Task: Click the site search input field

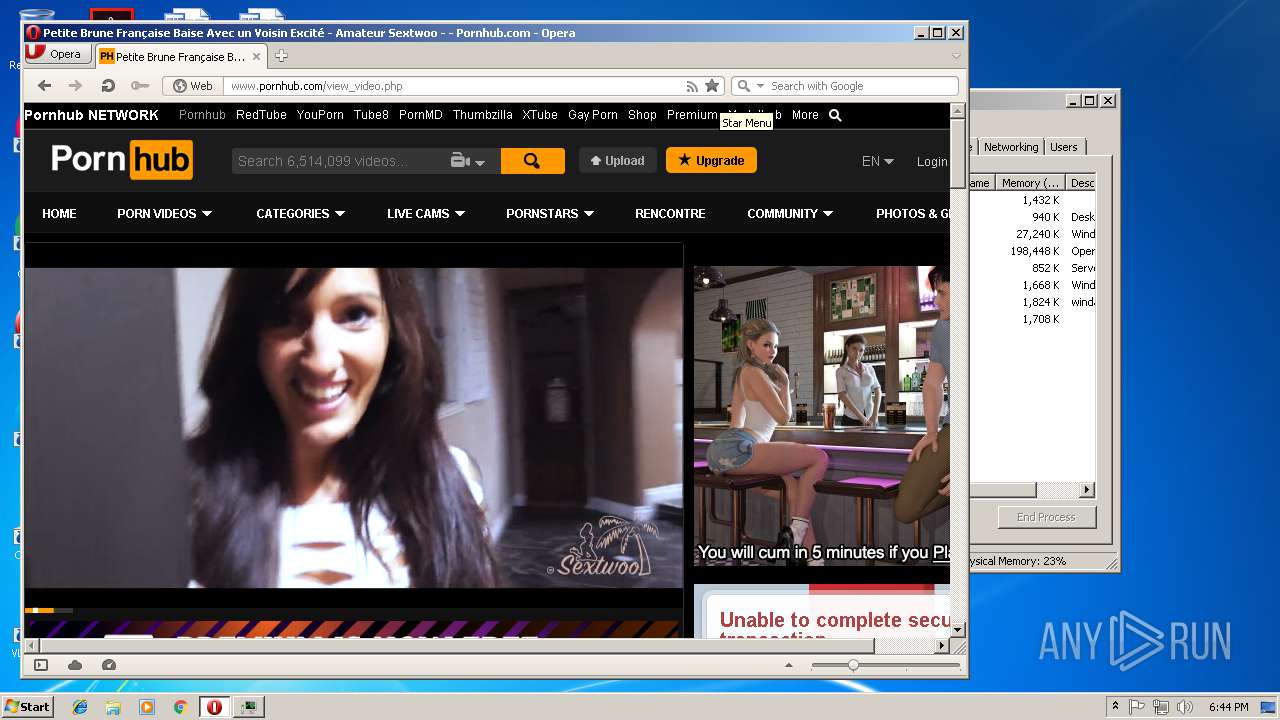Action: coord(338,161)
